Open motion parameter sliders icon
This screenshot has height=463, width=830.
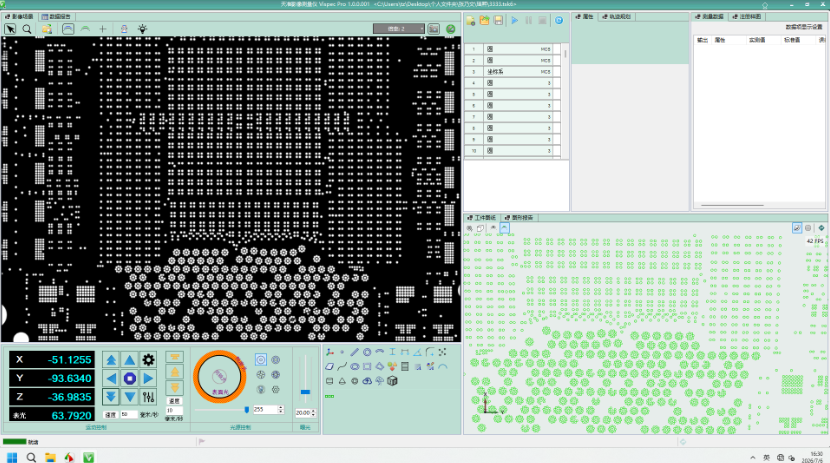(x=149, y=397)
